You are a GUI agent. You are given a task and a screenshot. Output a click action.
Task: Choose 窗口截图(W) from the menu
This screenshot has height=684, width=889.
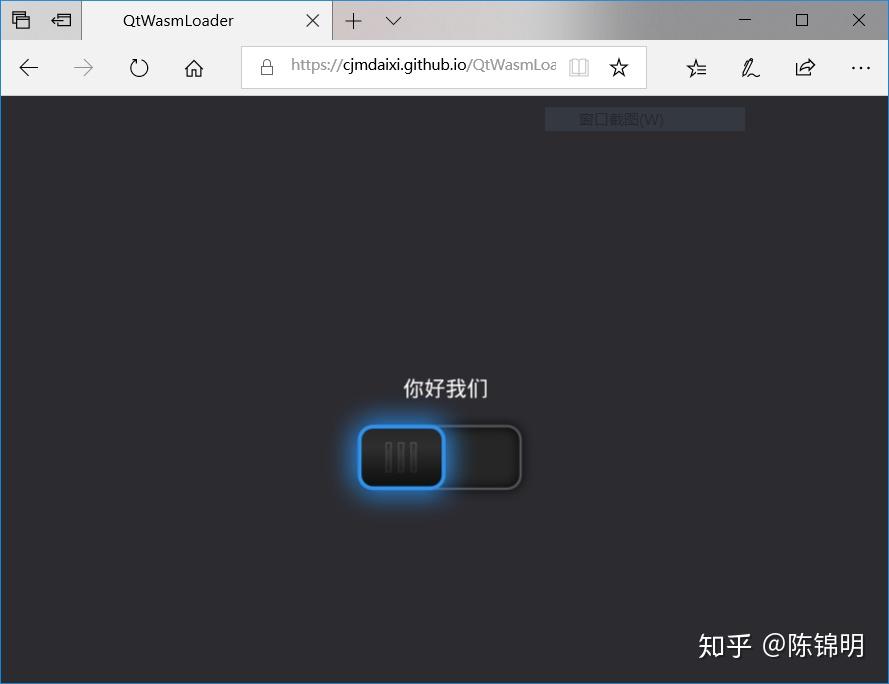(644, 118)
